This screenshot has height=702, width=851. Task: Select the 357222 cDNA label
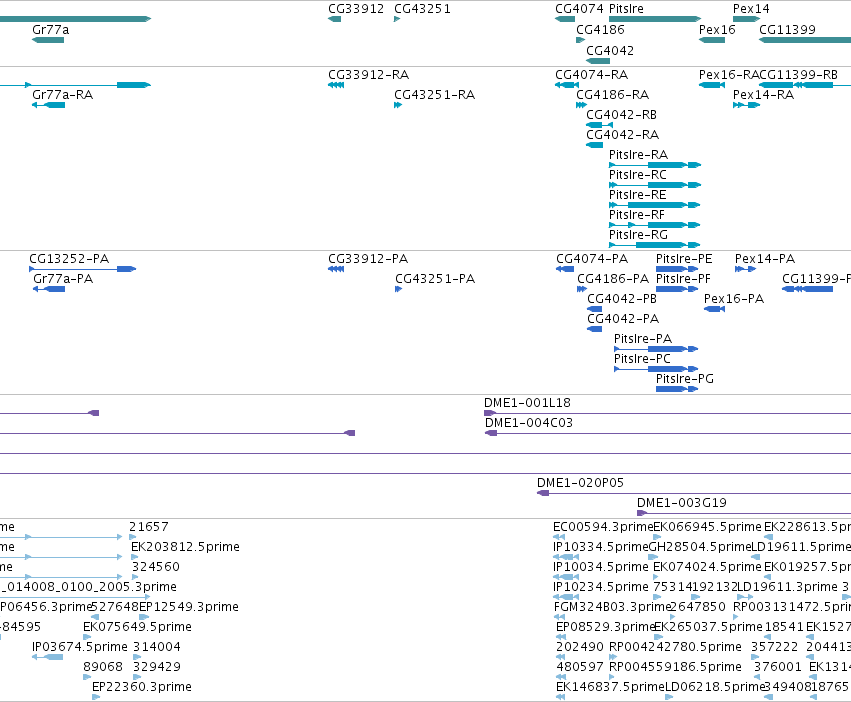click(x=774, y=647)
